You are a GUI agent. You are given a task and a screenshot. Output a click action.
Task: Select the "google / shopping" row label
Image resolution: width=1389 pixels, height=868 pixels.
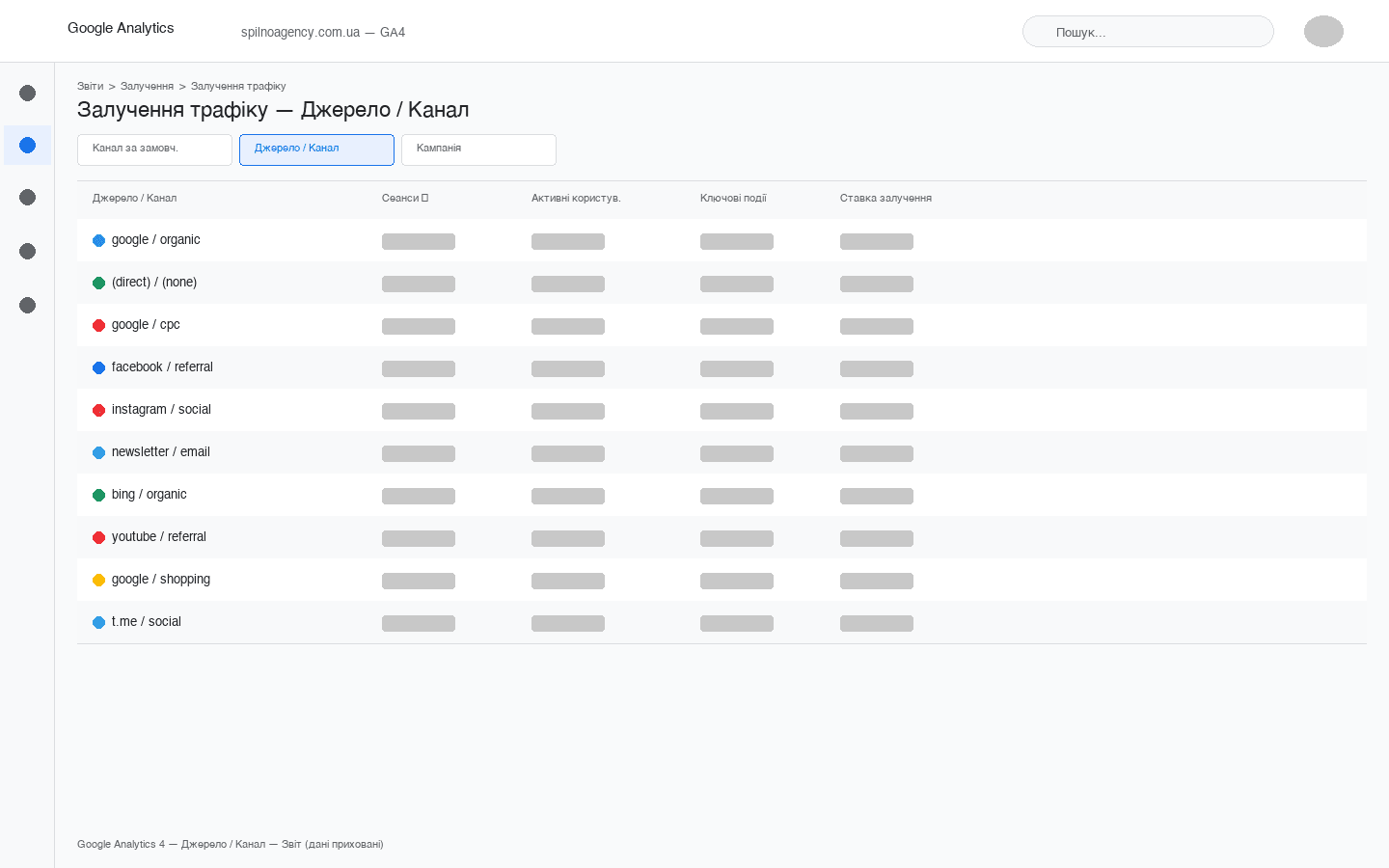coord(161,580)
